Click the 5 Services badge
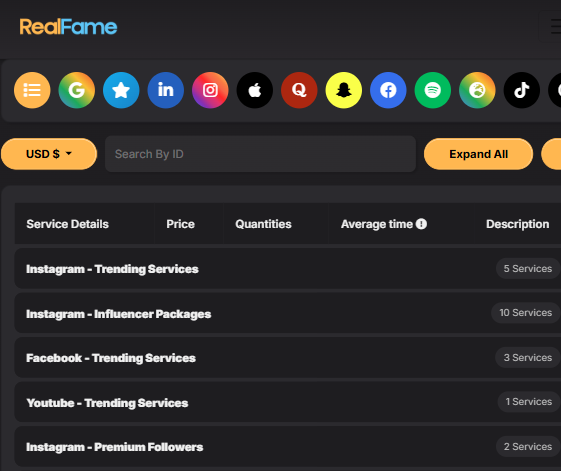Viewport: 561px width, 471px height. click(528, 268)
